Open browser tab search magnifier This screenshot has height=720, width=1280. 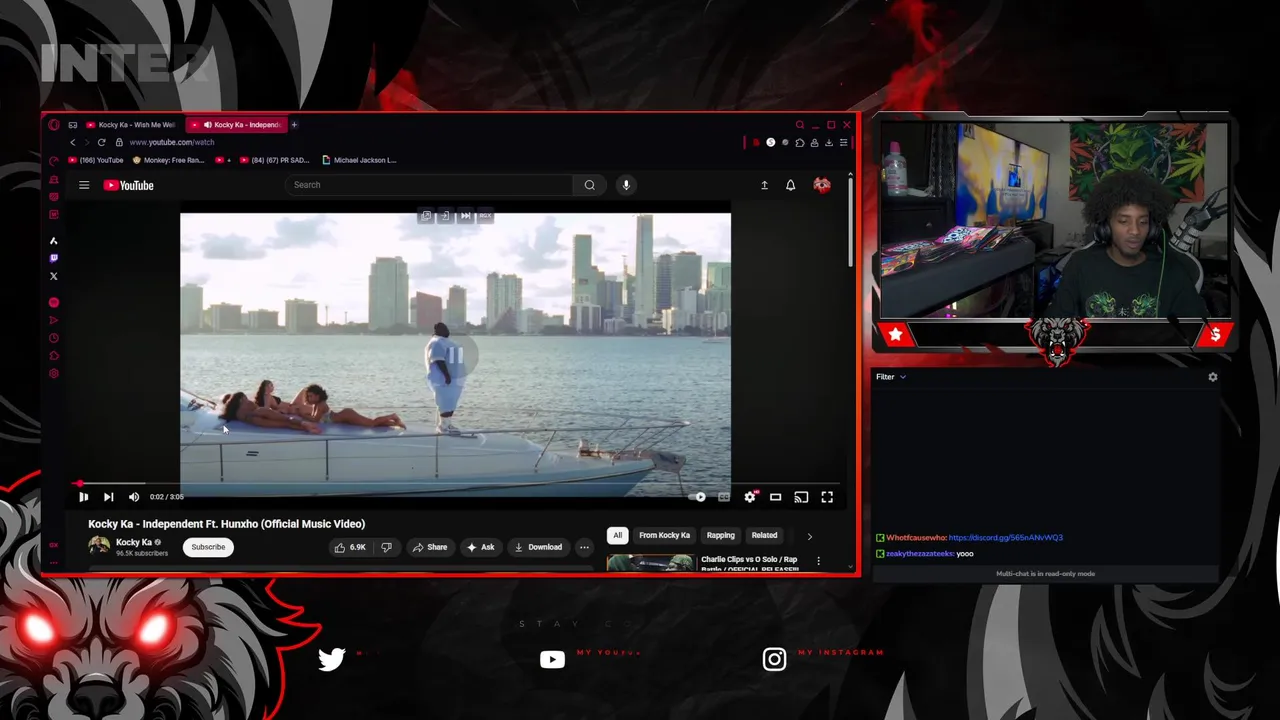click(x=799, y=125)
